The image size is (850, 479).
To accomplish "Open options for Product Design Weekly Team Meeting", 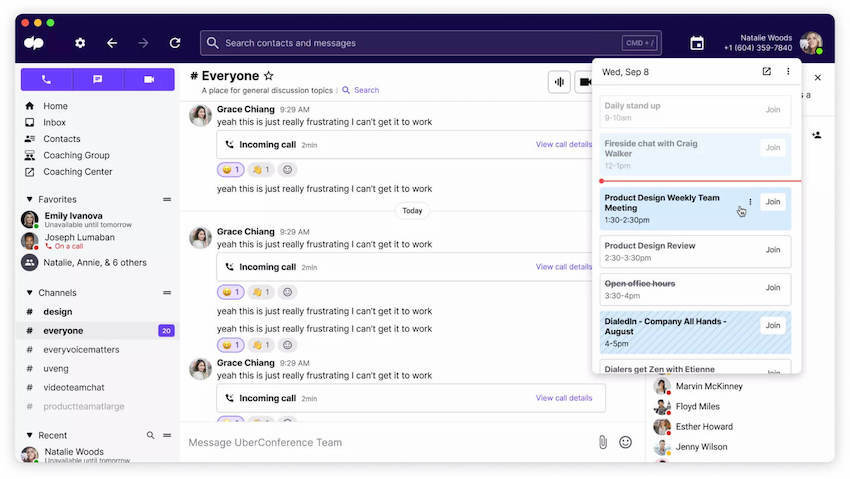I will pos(750,202).
